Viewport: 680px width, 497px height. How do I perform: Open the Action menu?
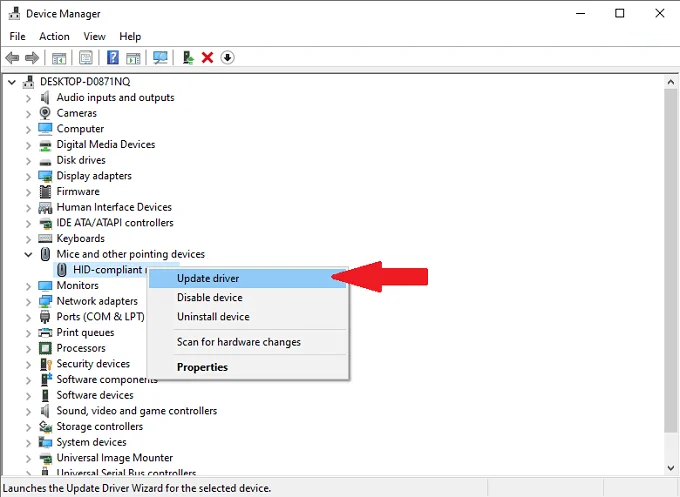[x=54, y=36]
